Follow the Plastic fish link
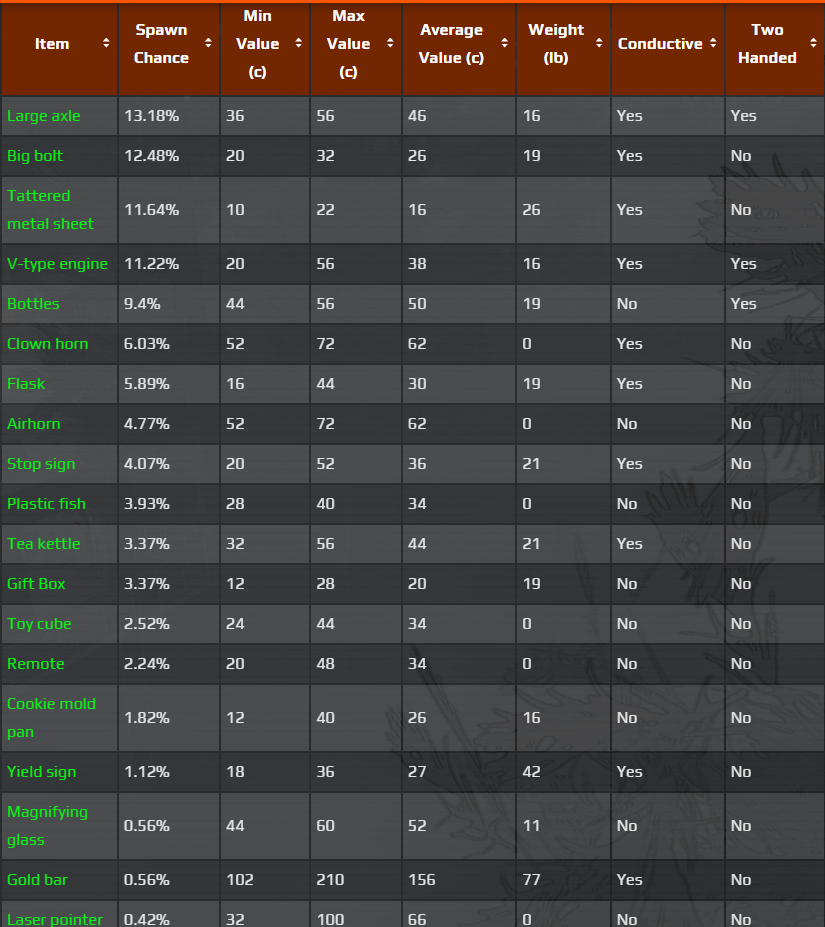This screenshot has height=927, width=825. (46, 504)
